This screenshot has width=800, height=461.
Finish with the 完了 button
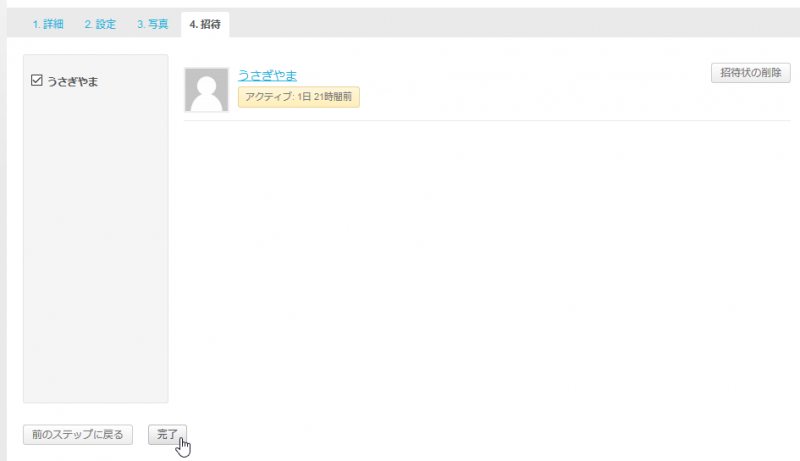point(167,434)
